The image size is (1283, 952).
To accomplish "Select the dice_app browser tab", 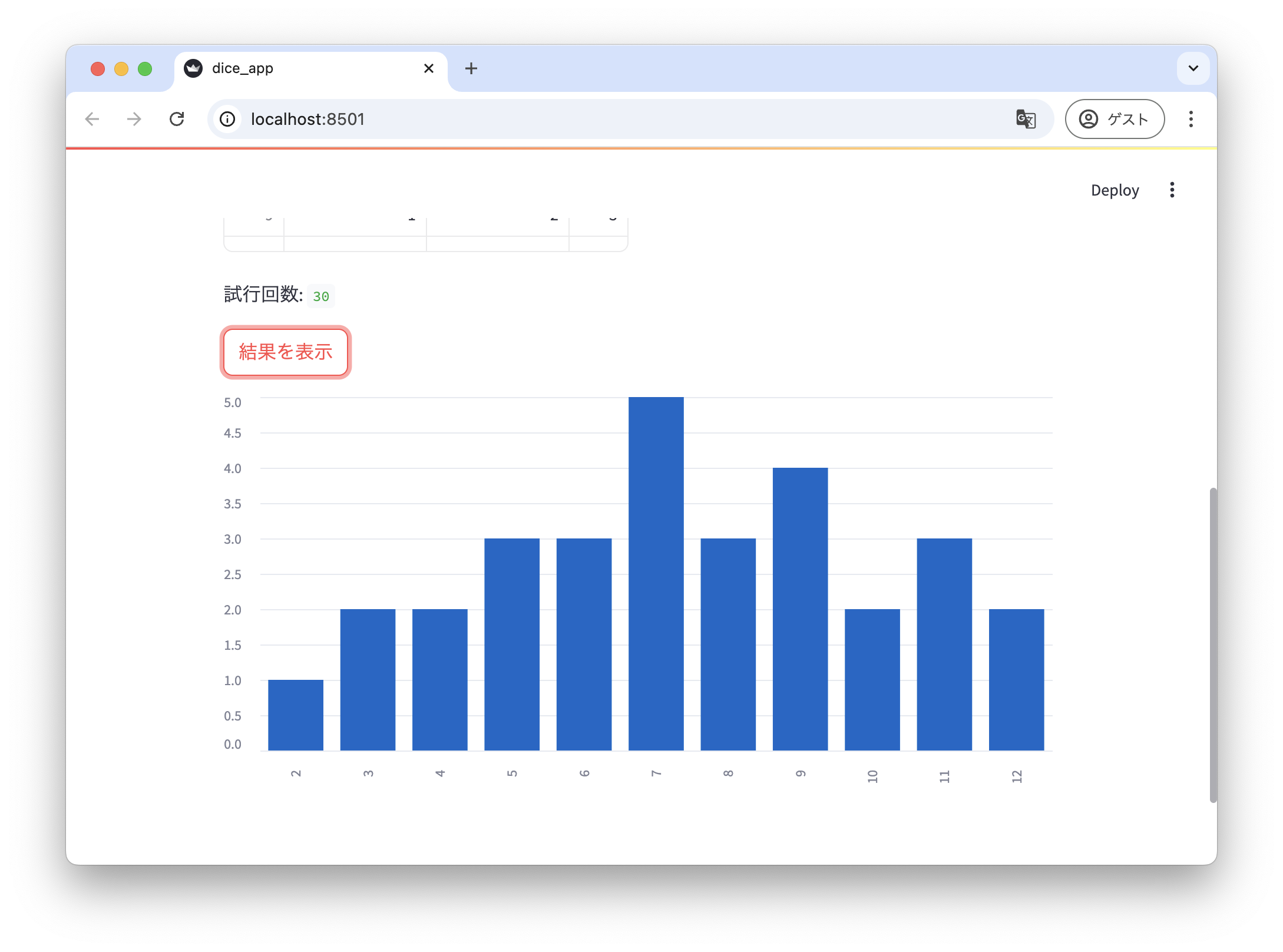I will pos(295,68).
